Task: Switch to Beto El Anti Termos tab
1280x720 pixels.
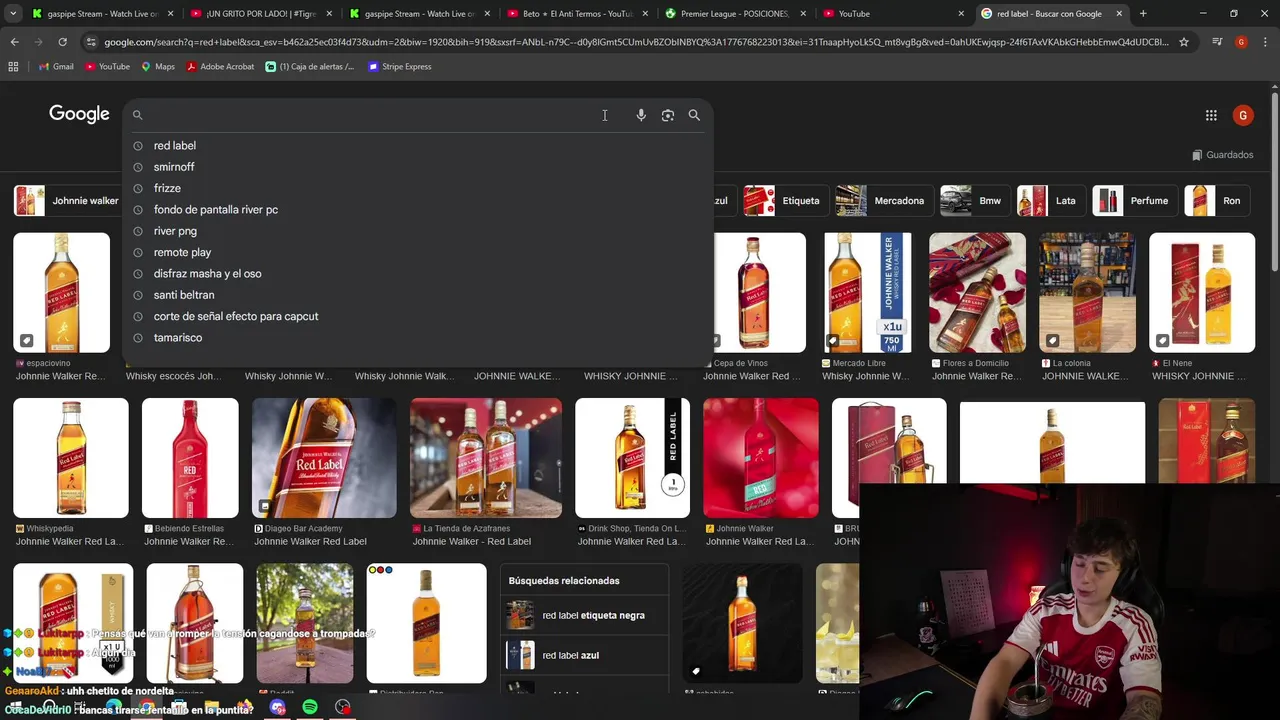Action: tap(577, 14)
